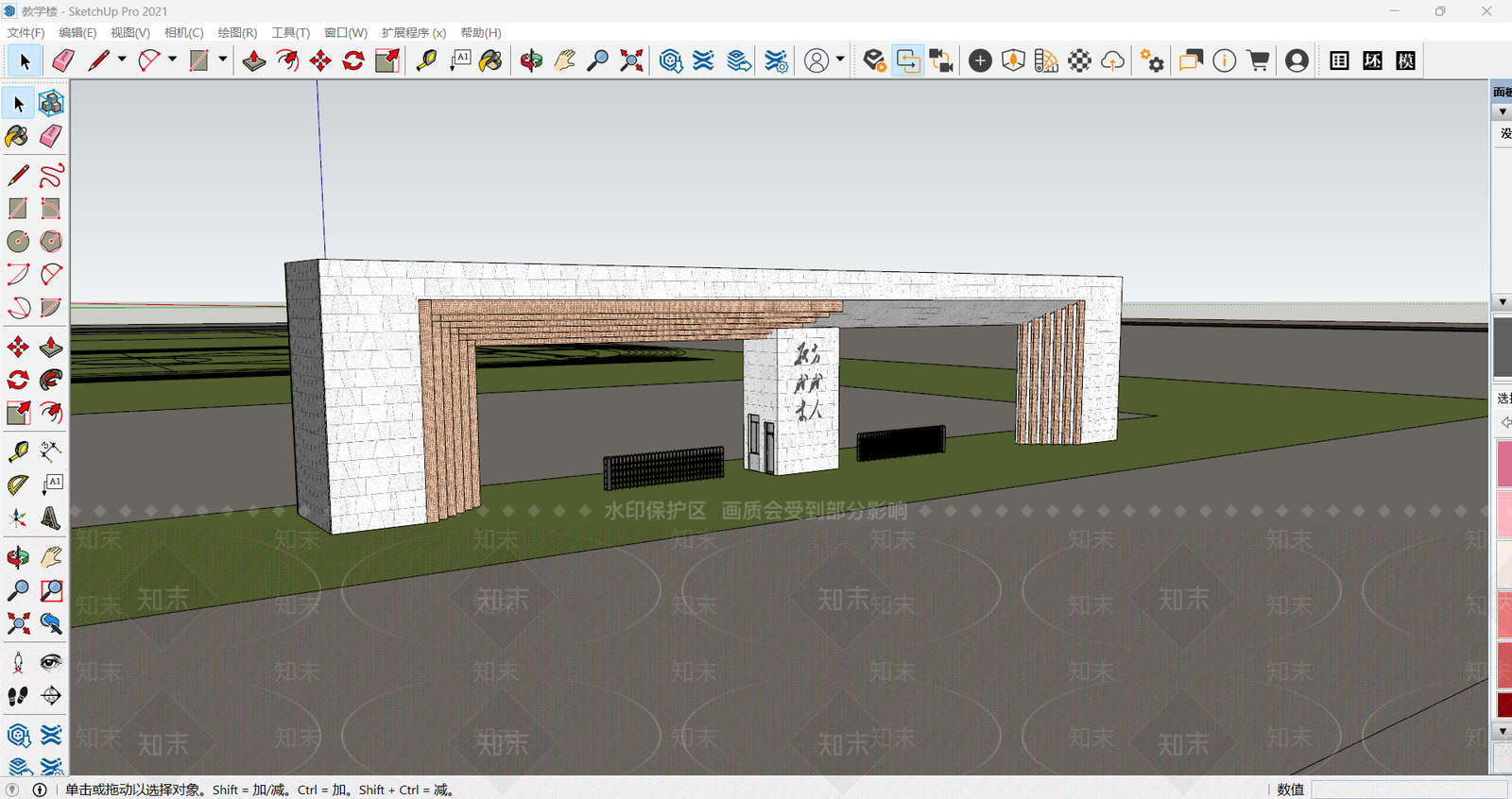Pick the Paint Bucket tool in left toolbar
The height and width of the screenshot is (799, 1512).
click(17, 136)
